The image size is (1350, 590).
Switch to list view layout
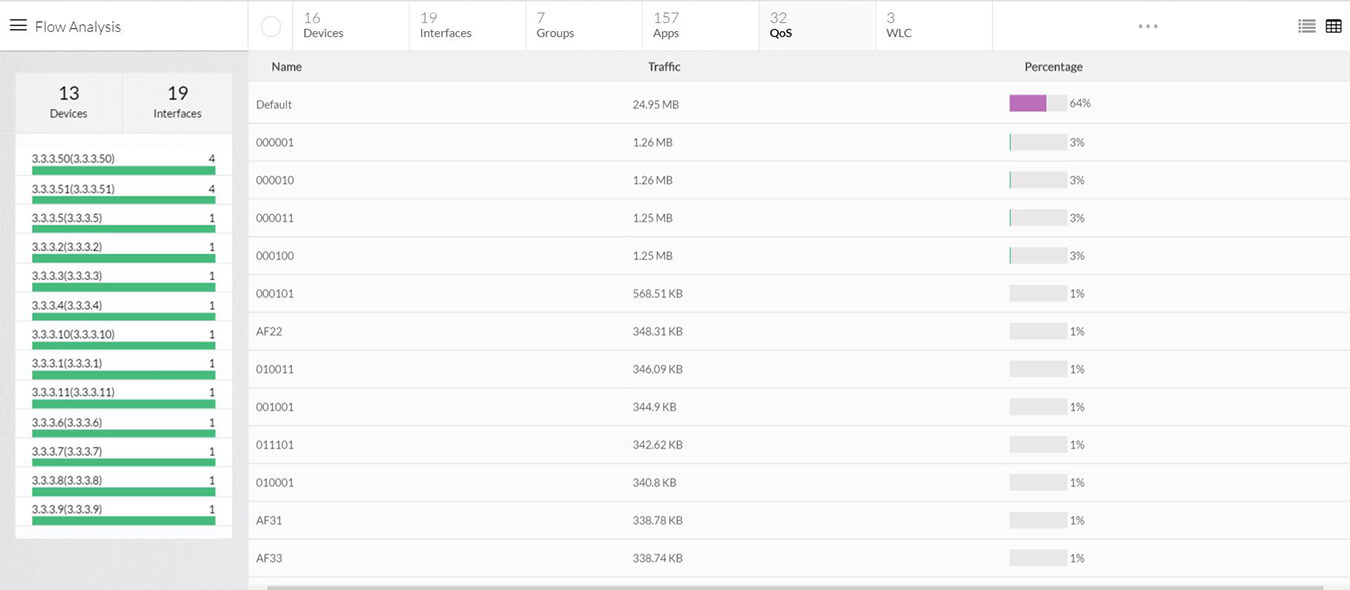[x=1306, y=26]
